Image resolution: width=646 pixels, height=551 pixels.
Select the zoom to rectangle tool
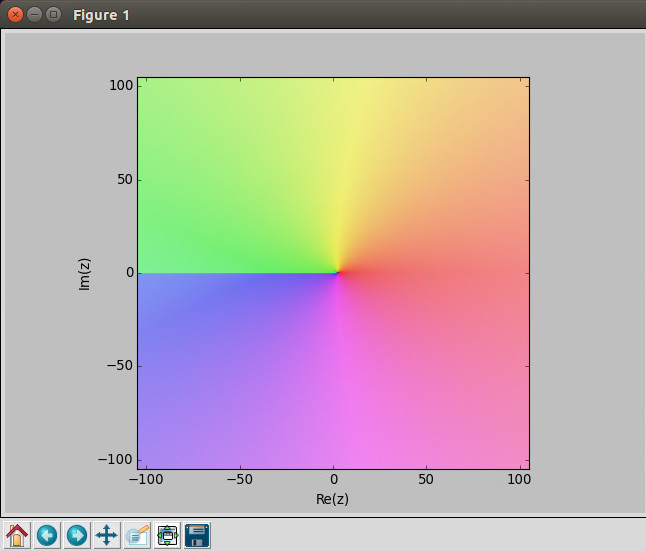[137, 535]
